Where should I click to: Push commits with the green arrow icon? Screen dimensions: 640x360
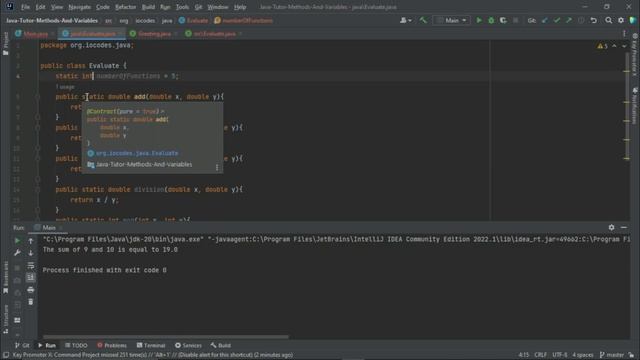[x=569, y=20]
